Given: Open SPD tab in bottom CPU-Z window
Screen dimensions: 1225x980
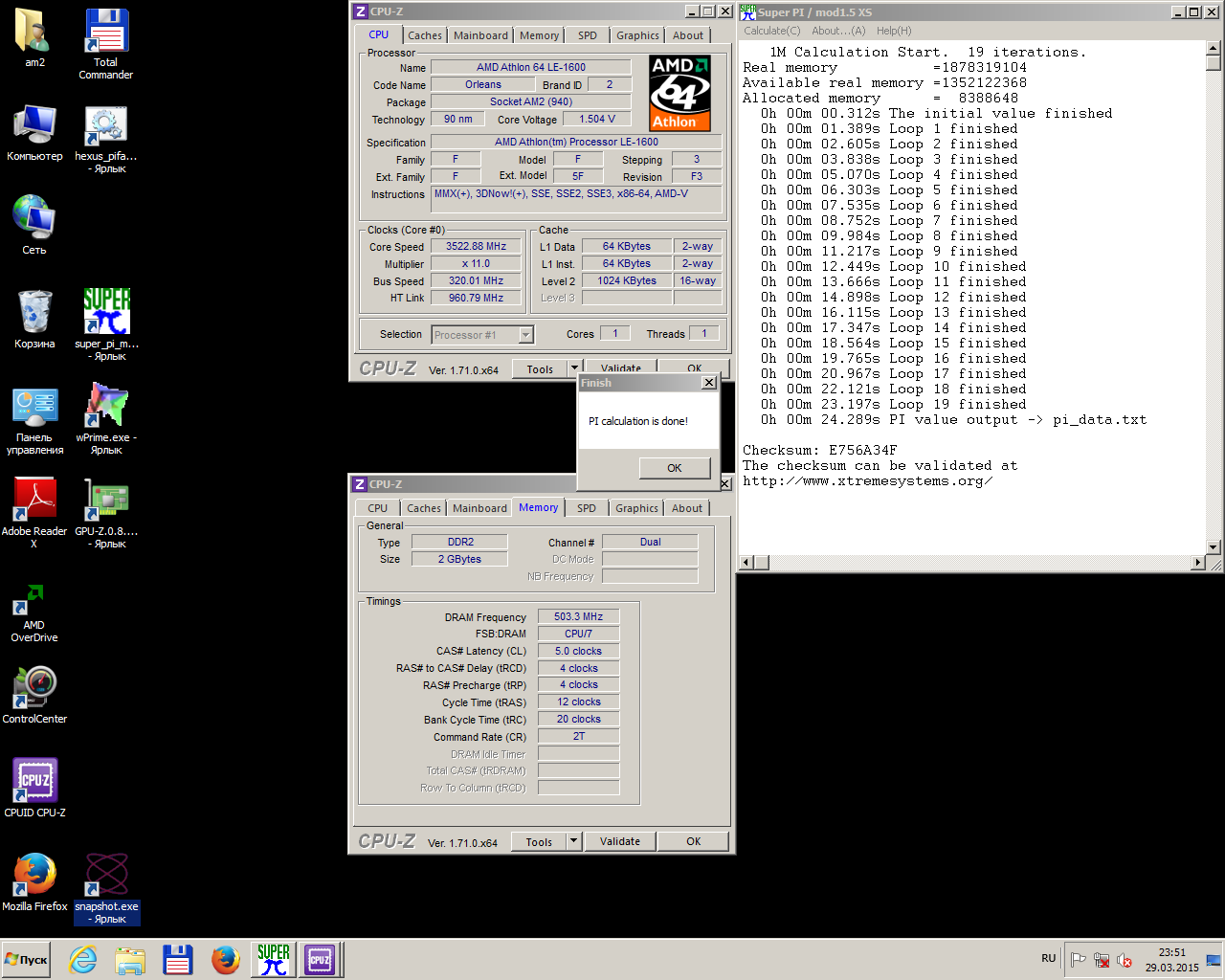Looking at the screenshot, I should point(587,508).
